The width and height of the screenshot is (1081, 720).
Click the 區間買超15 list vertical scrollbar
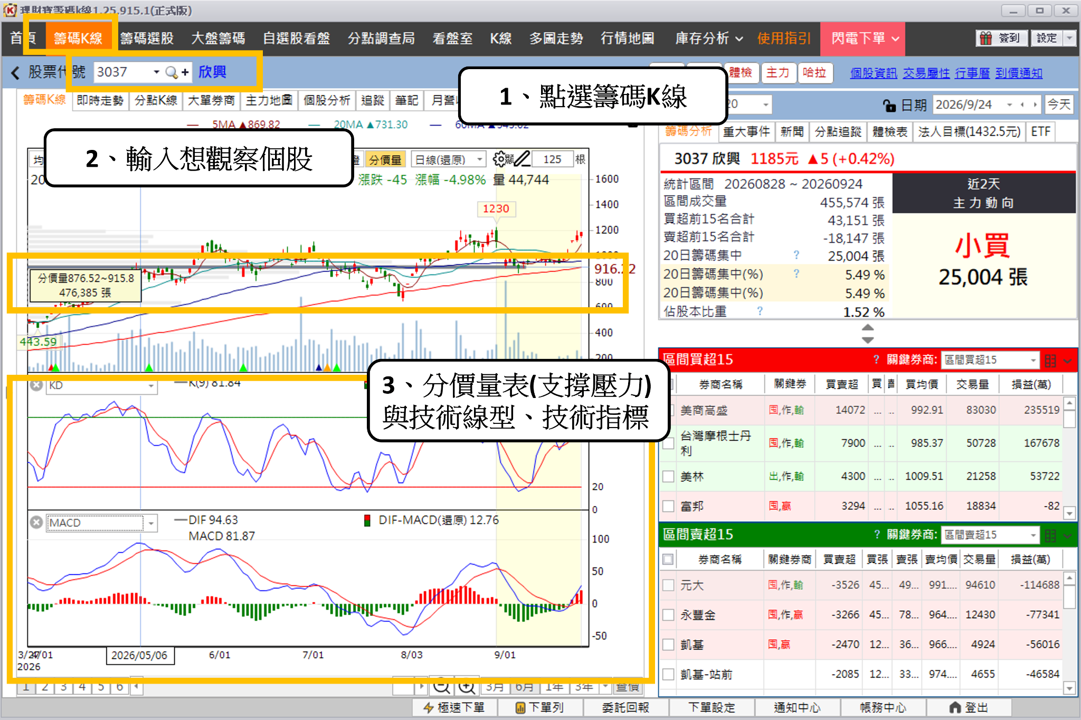1069,458
